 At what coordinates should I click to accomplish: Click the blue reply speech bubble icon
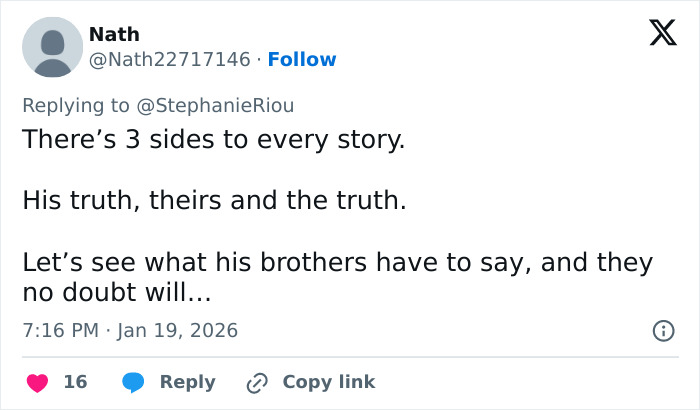tap(133, 382)
